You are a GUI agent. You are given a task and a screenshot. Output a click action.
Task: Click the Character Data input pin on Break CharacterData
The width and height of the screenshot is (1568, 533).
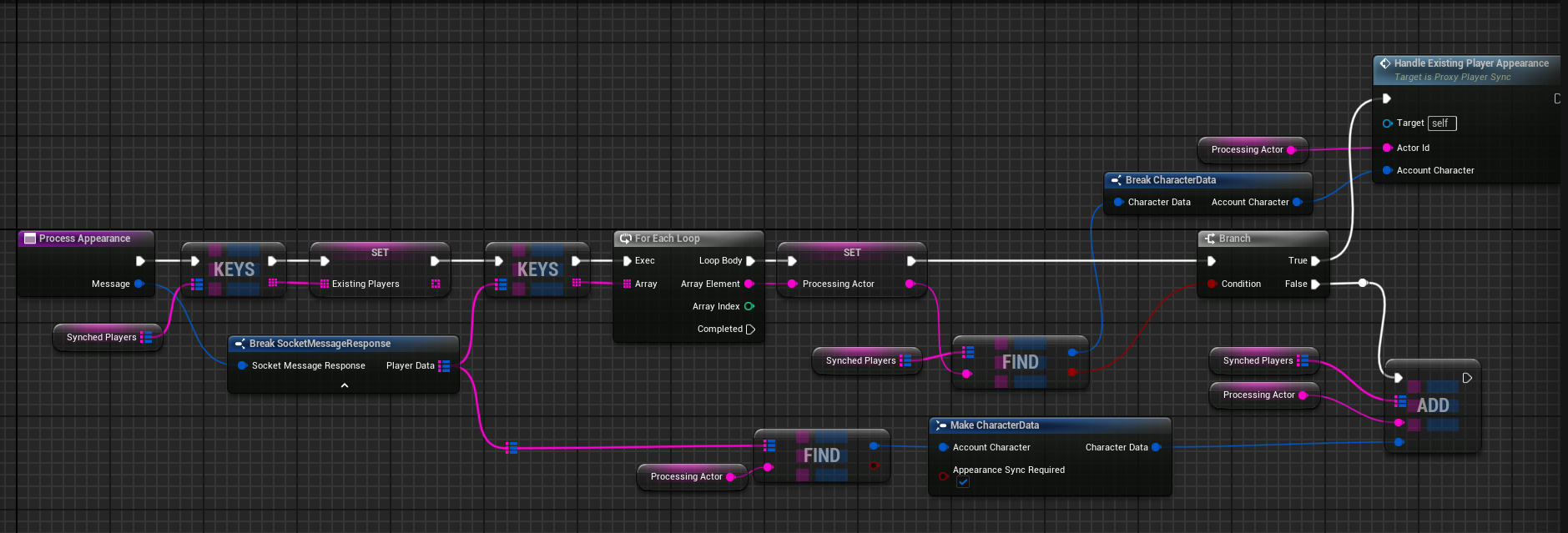point(1118,202)
